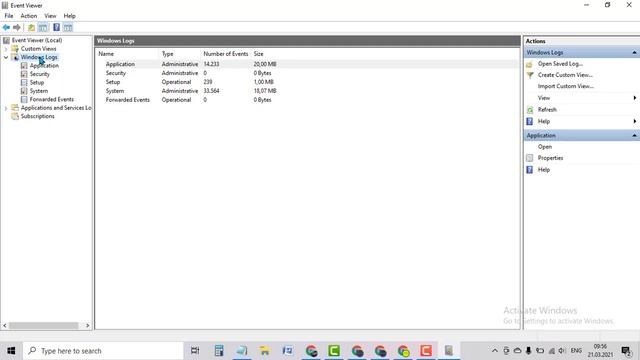Toggle Show/Hide Action Pane toolbar icon
This screenshot has width=640, height=360.
[x=68, y=27]
